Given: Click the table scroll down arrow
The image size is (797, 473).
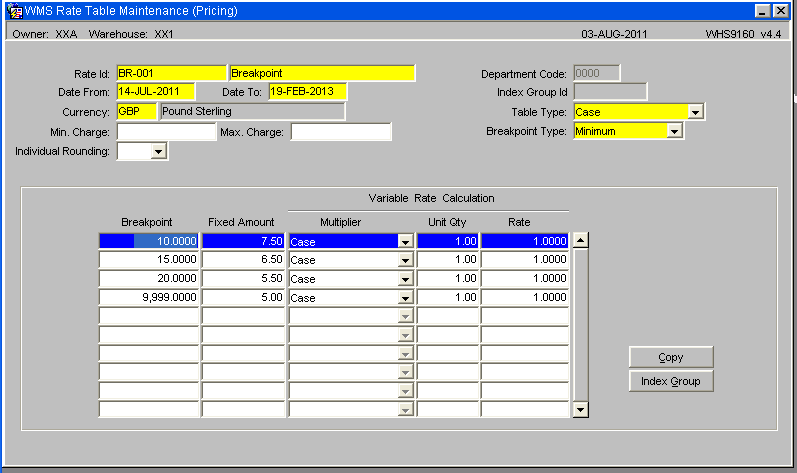Looking at the screenshot, I should click(580, 409).
